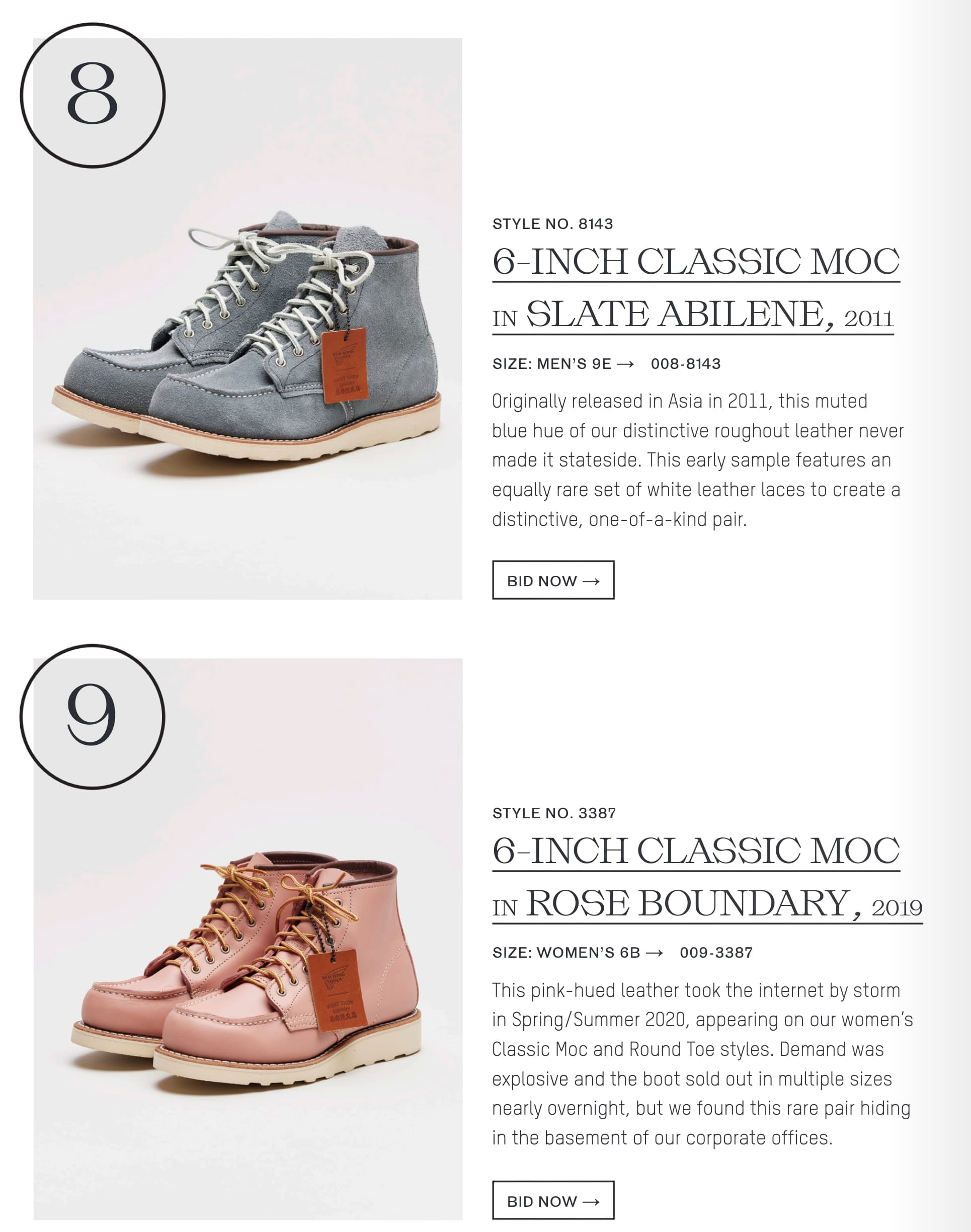Screen dimensions: 971x1232
Task: Select the Style No. 8143 label
Action: [x=552, y=224]
